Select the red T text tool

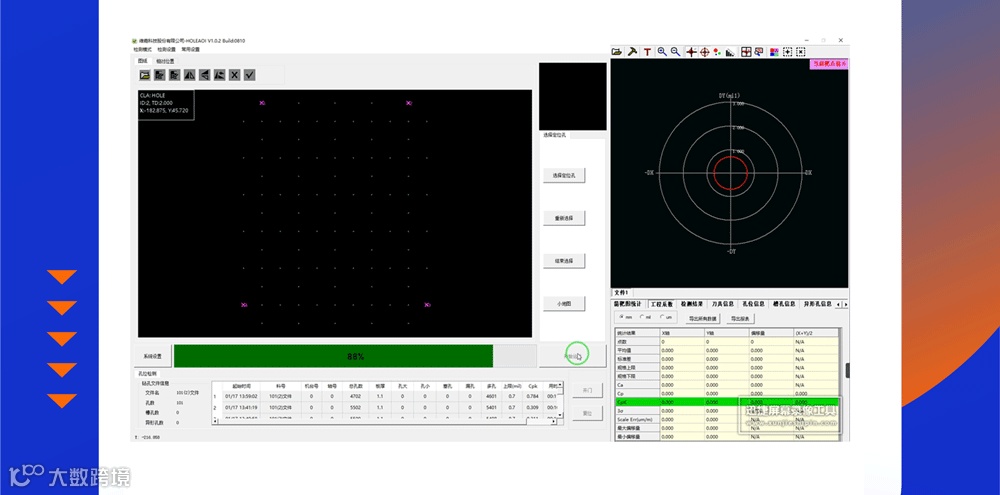pyautogui.click(x=647, y=52)
